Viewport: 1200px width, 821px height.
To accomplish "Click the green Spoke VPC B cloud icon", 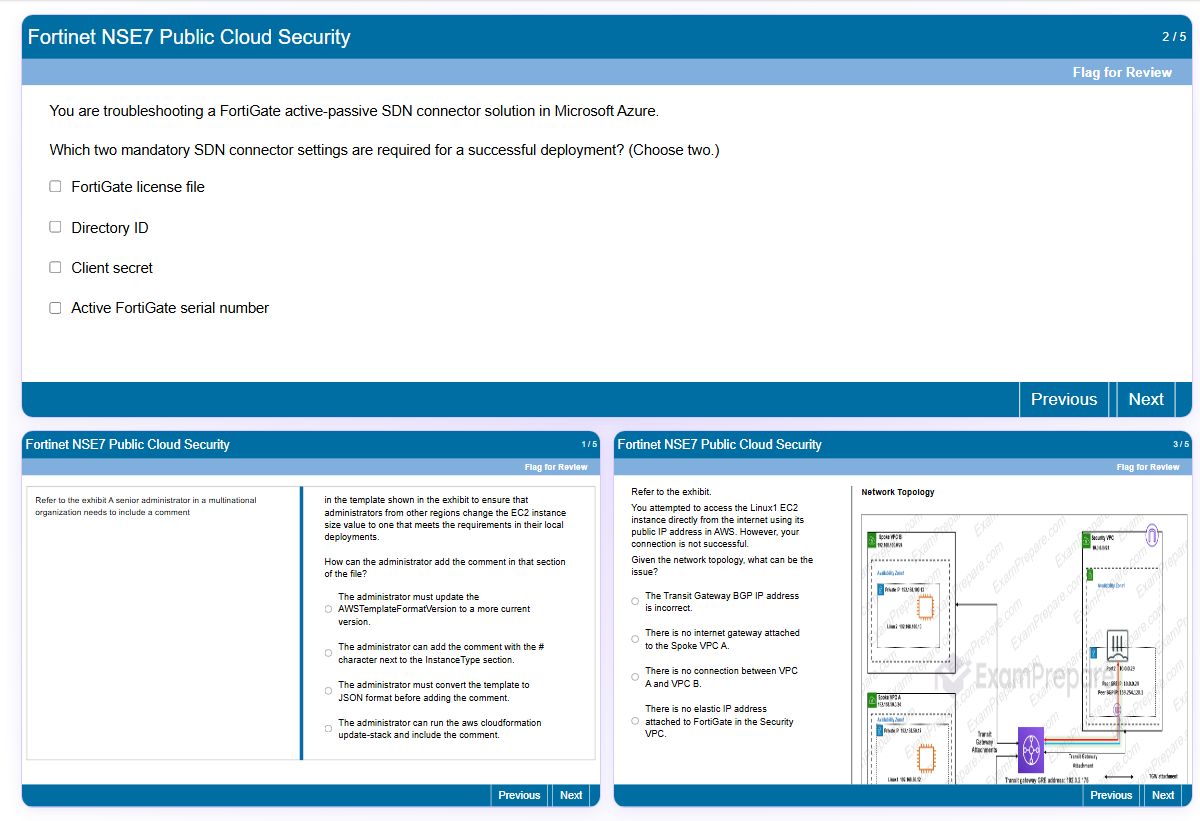I will tap(873, 540).
